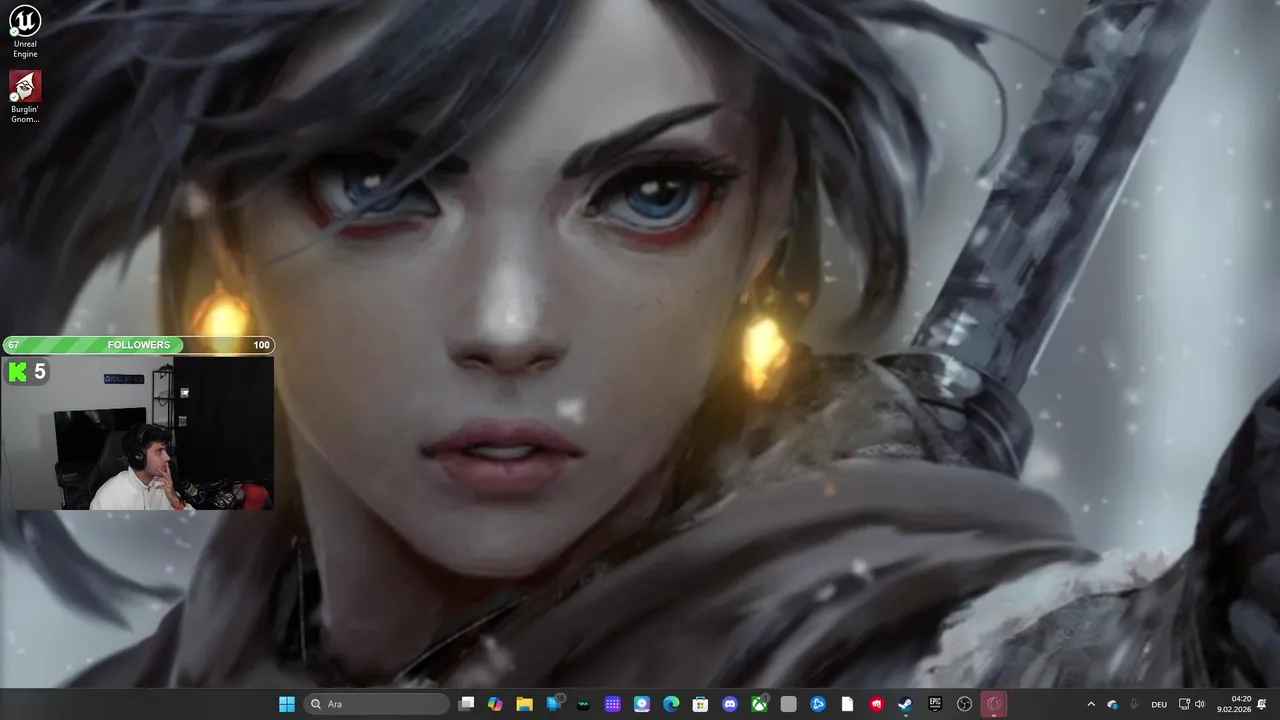This screenshot has width=1280, height=720.
Task: Open the Burglin' Gnomes desktop shortcut
Action: click(25, 97)
